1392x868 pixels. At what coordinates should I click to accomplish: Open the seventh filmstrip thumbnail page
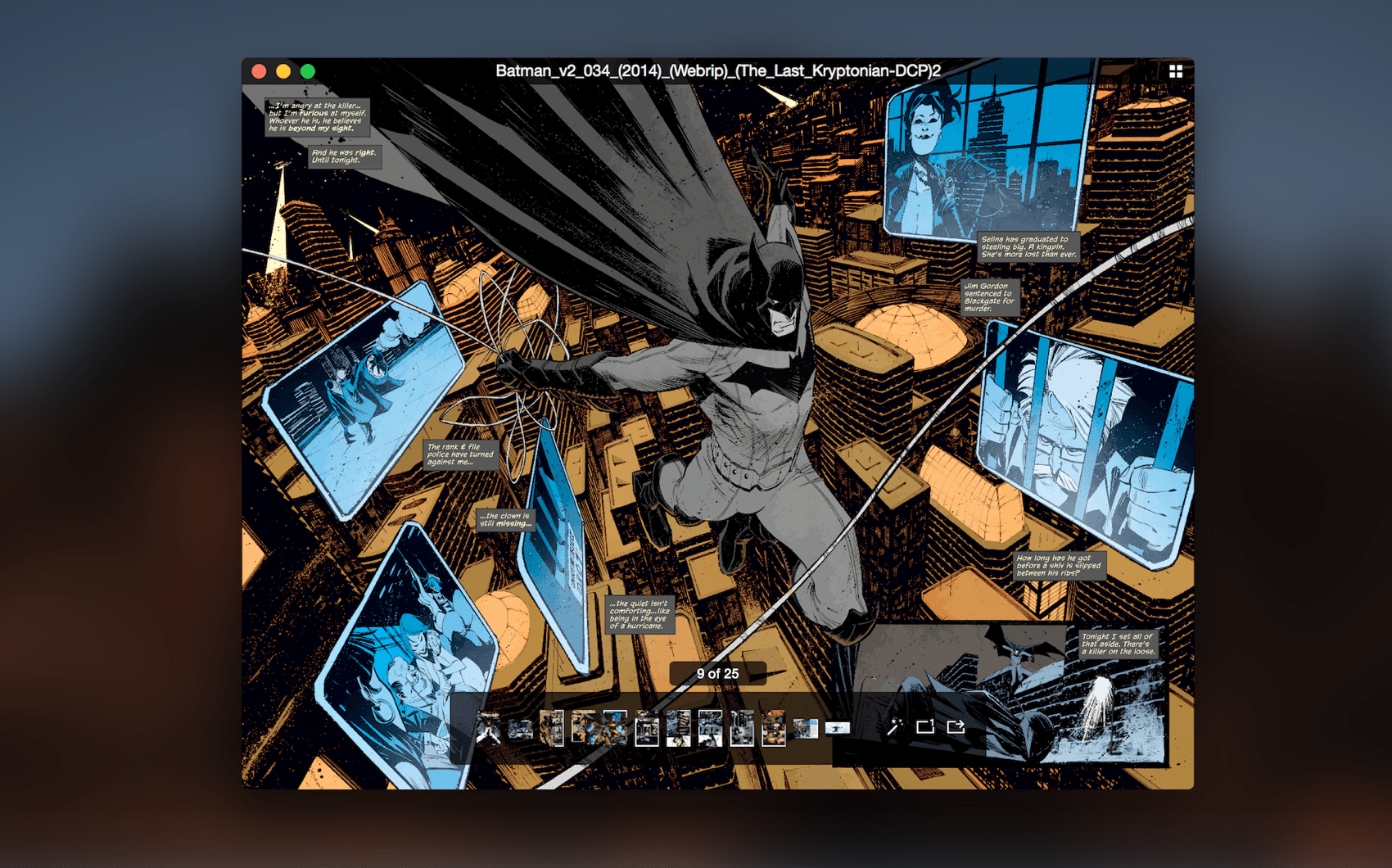coord(710,728)
